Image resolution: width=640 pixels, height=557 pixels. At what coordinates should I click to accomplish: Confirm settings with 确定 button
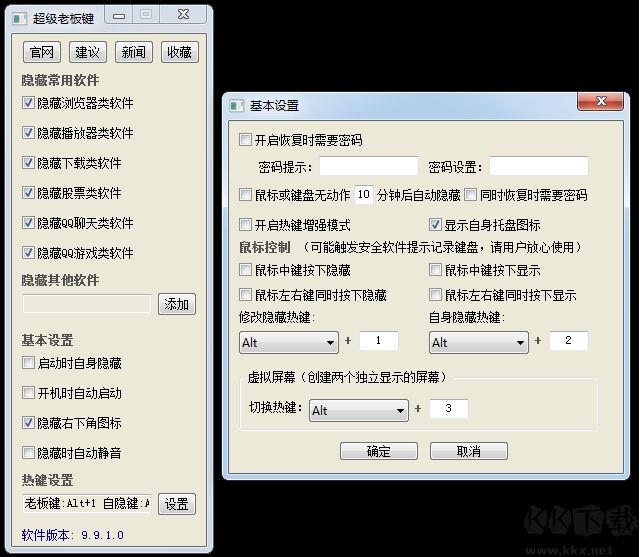(379, 451)
